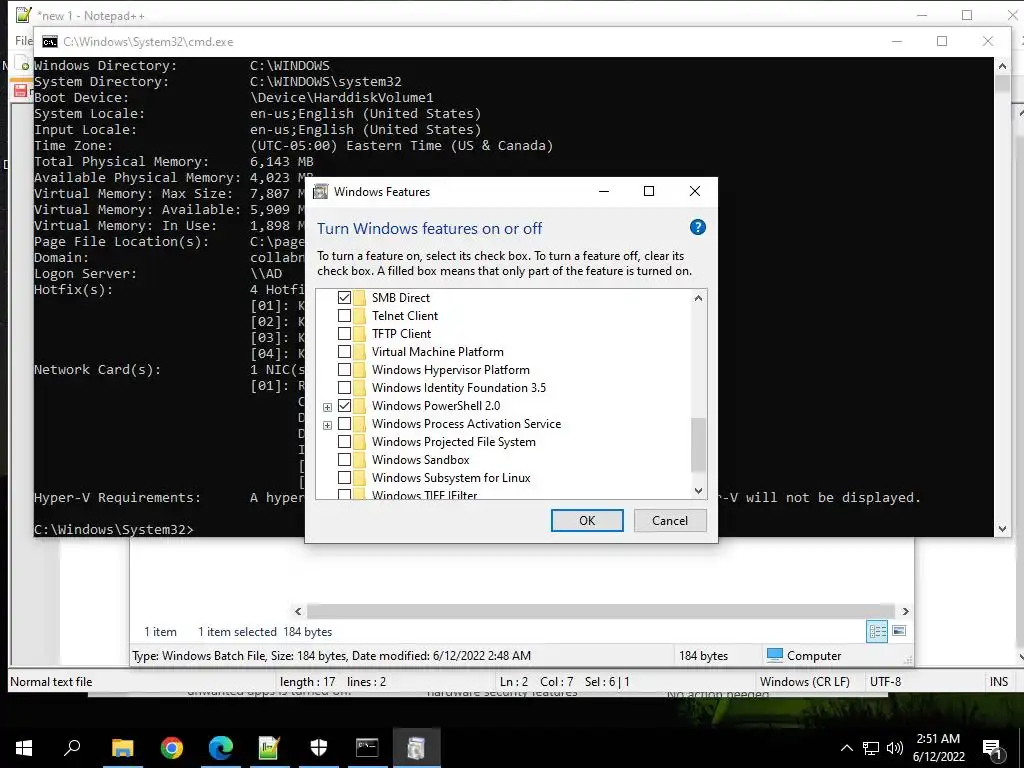Open the File menu in Notepad++
The height and width of the screenshot is (768, 1024).
24,40
